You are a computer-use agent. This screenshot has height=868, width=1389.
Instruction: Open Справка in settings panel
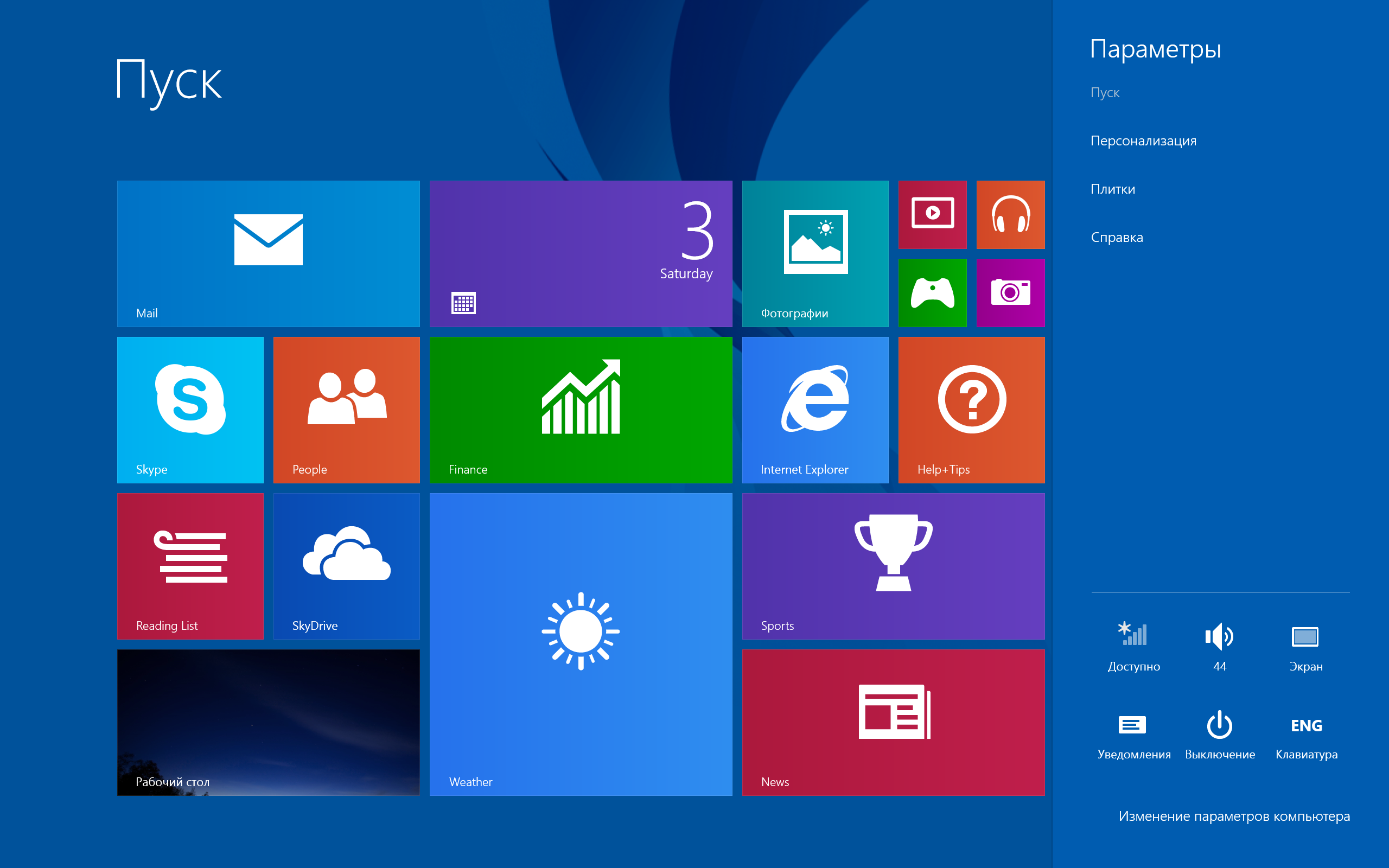coord(1117,237)
